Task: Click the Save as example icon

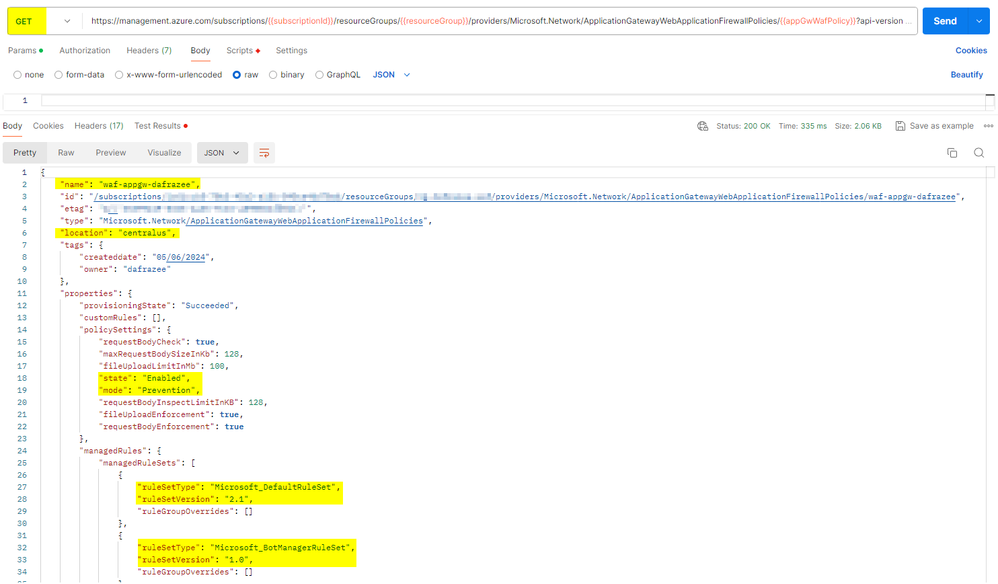Action: click(x=900, y=126)
